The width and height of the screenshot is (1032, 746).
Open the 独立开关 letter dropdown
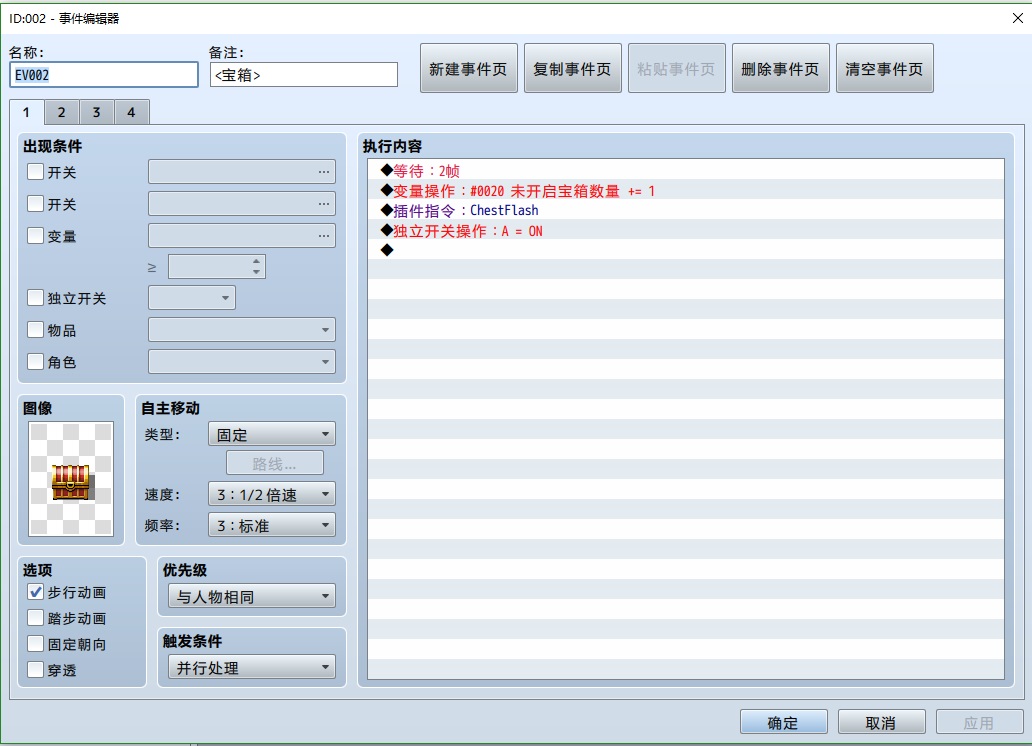pos(192,298)
